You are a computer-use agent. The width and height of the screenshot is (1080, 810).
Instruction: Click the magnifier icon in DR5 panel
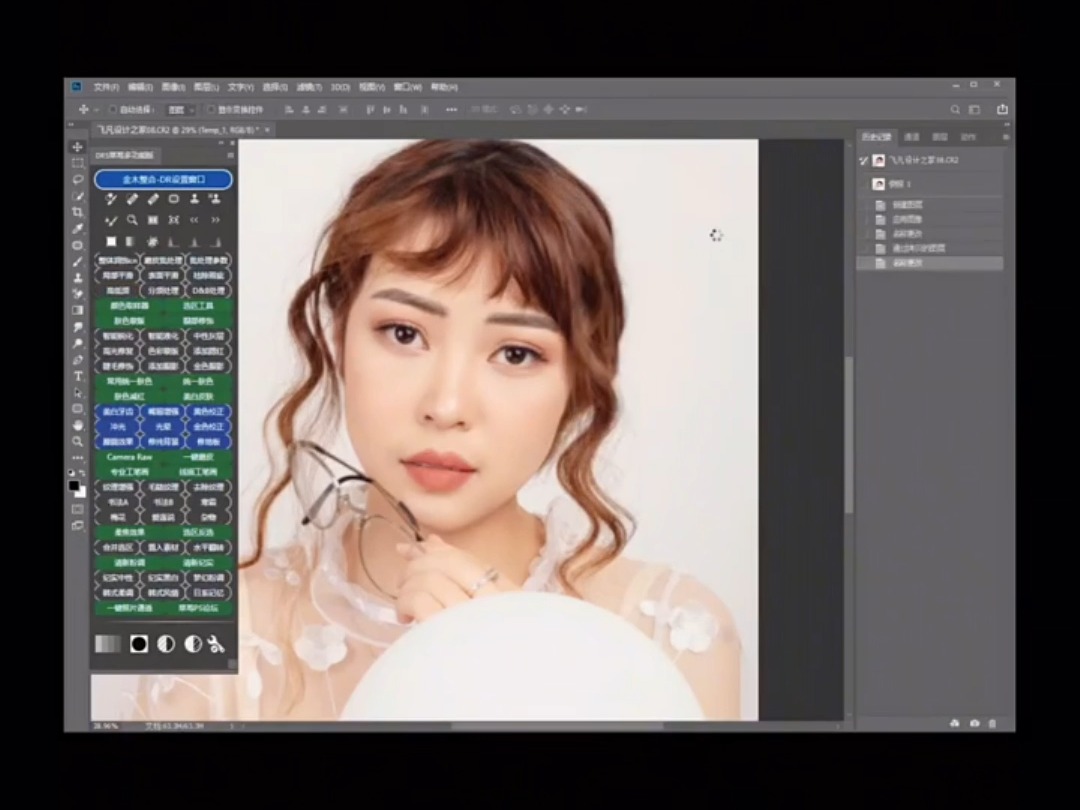pos(132,220)
